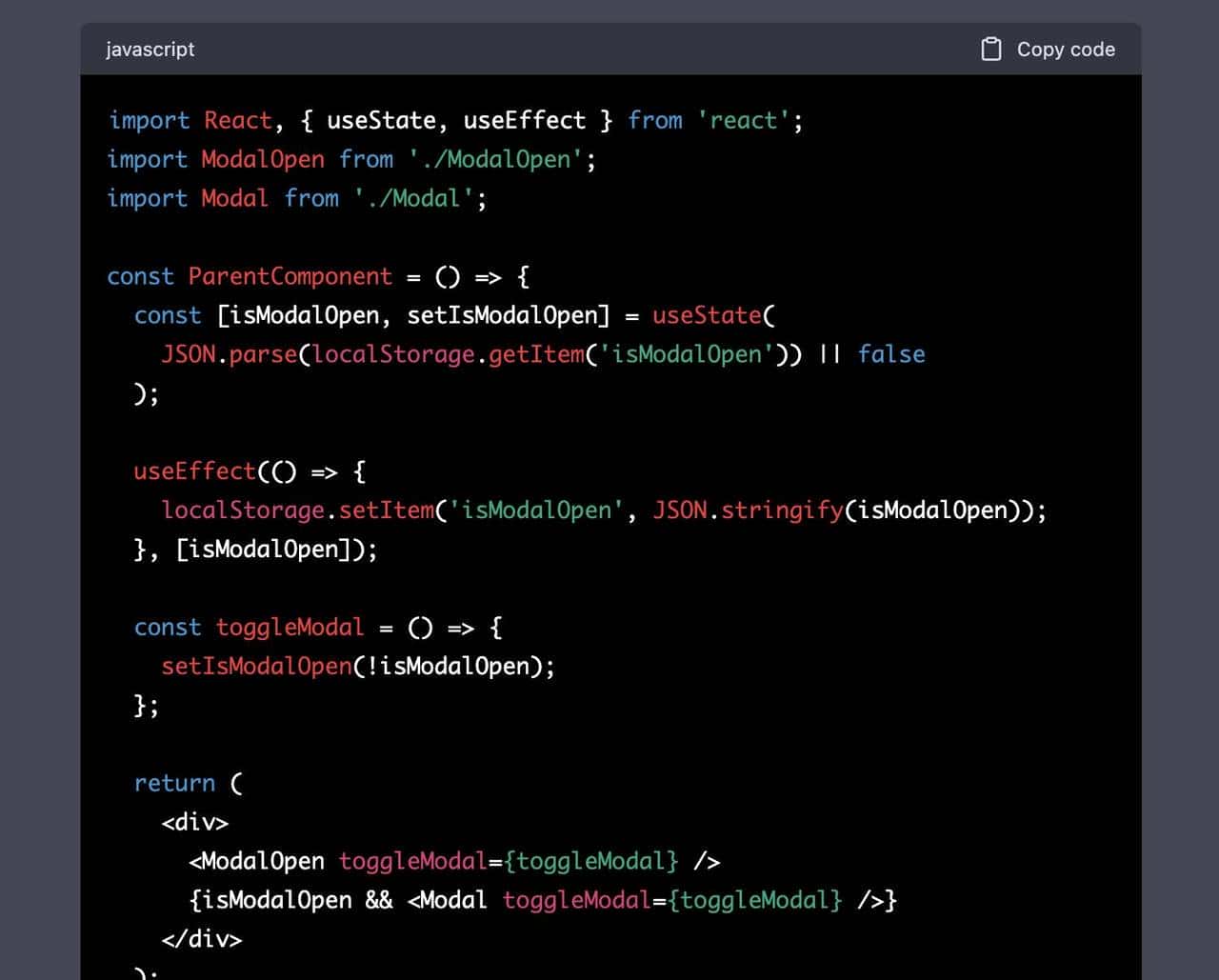Click the closing </div> tag
This screenshot has width=1219, height=980.
point(202,940)
